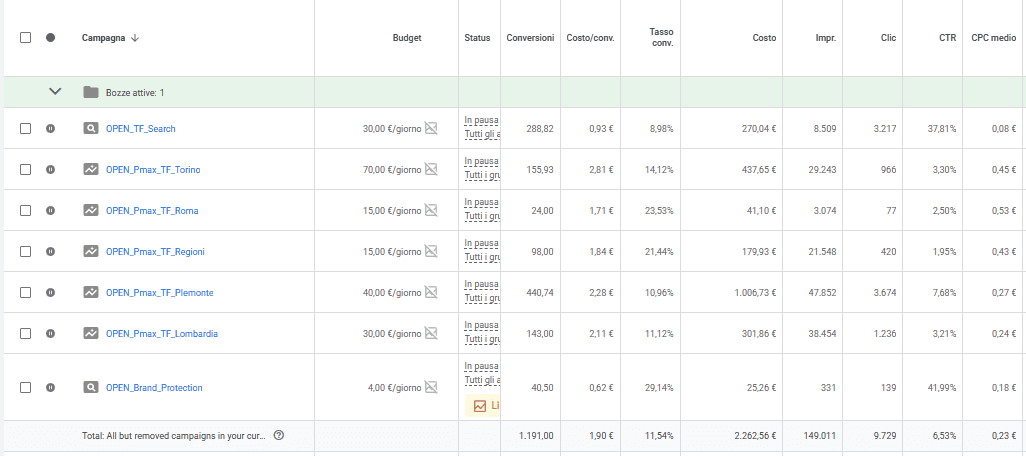Open the OPEN_TF_Search campaign link
This screenshot has height=456, width=1026.
coord(141,129)
